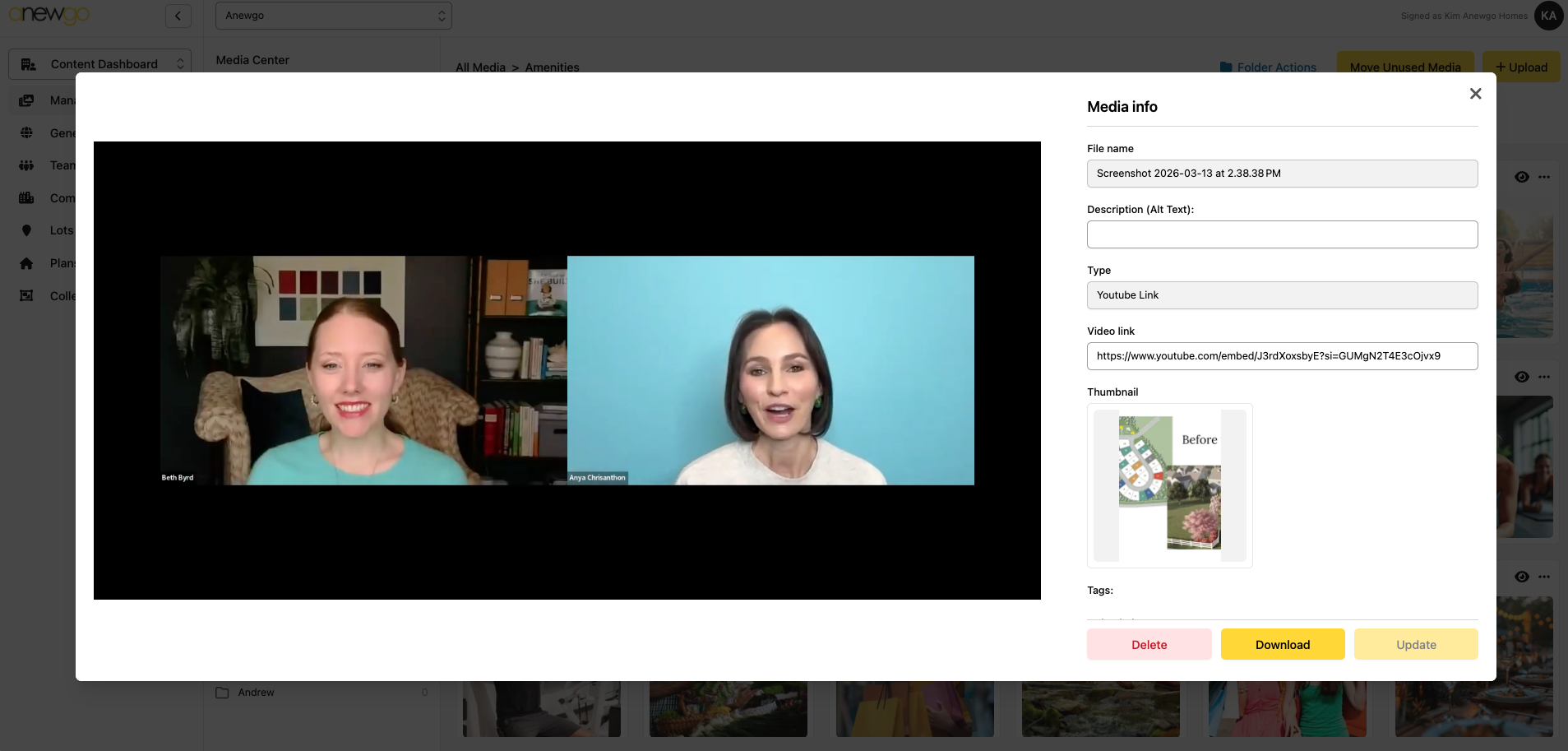1568x751 pixels.
Task: Click the Update button
Action: 1415,644
